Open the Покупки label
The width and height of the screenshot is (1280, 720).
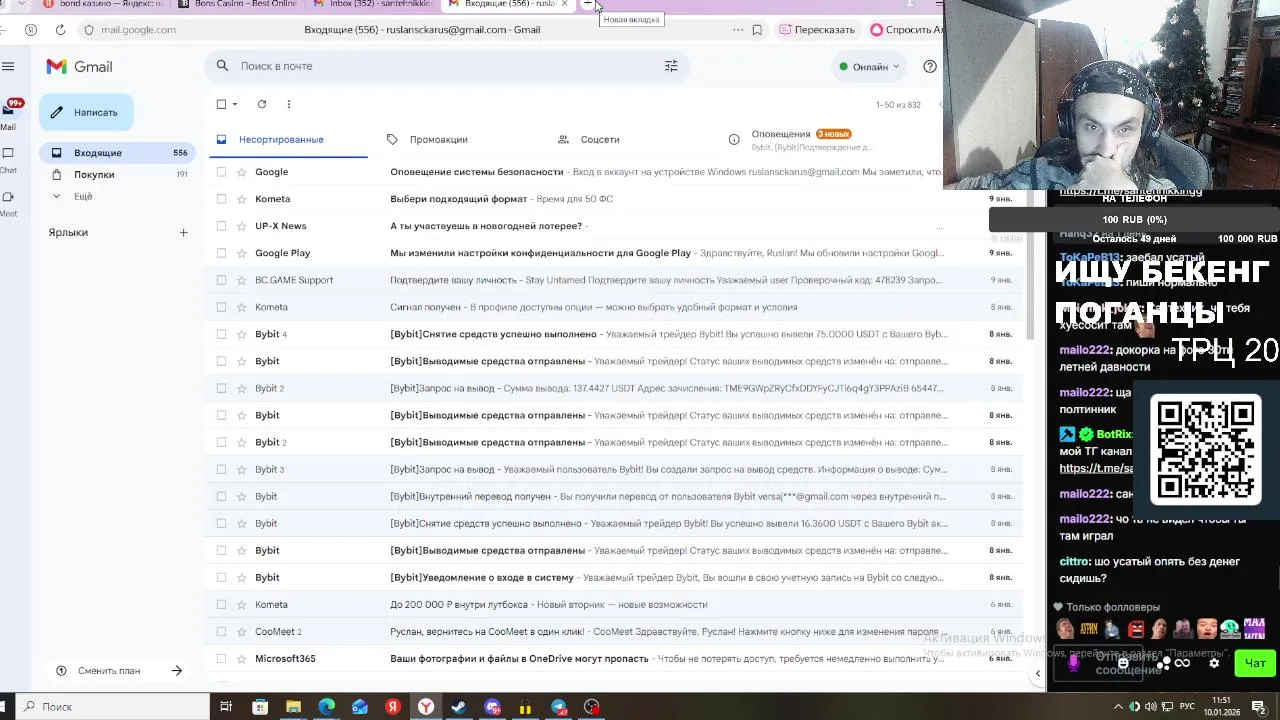pos(118,175)
